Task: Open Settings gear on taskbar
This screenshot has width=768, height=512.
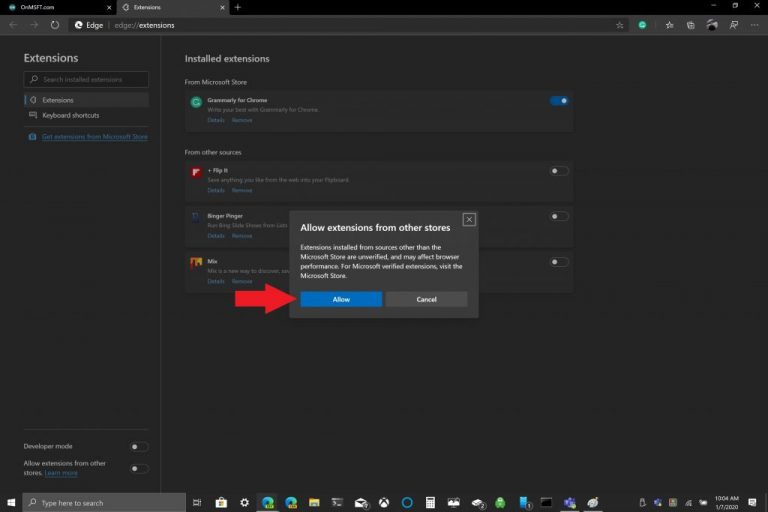Action: click(x=244, y=503)
